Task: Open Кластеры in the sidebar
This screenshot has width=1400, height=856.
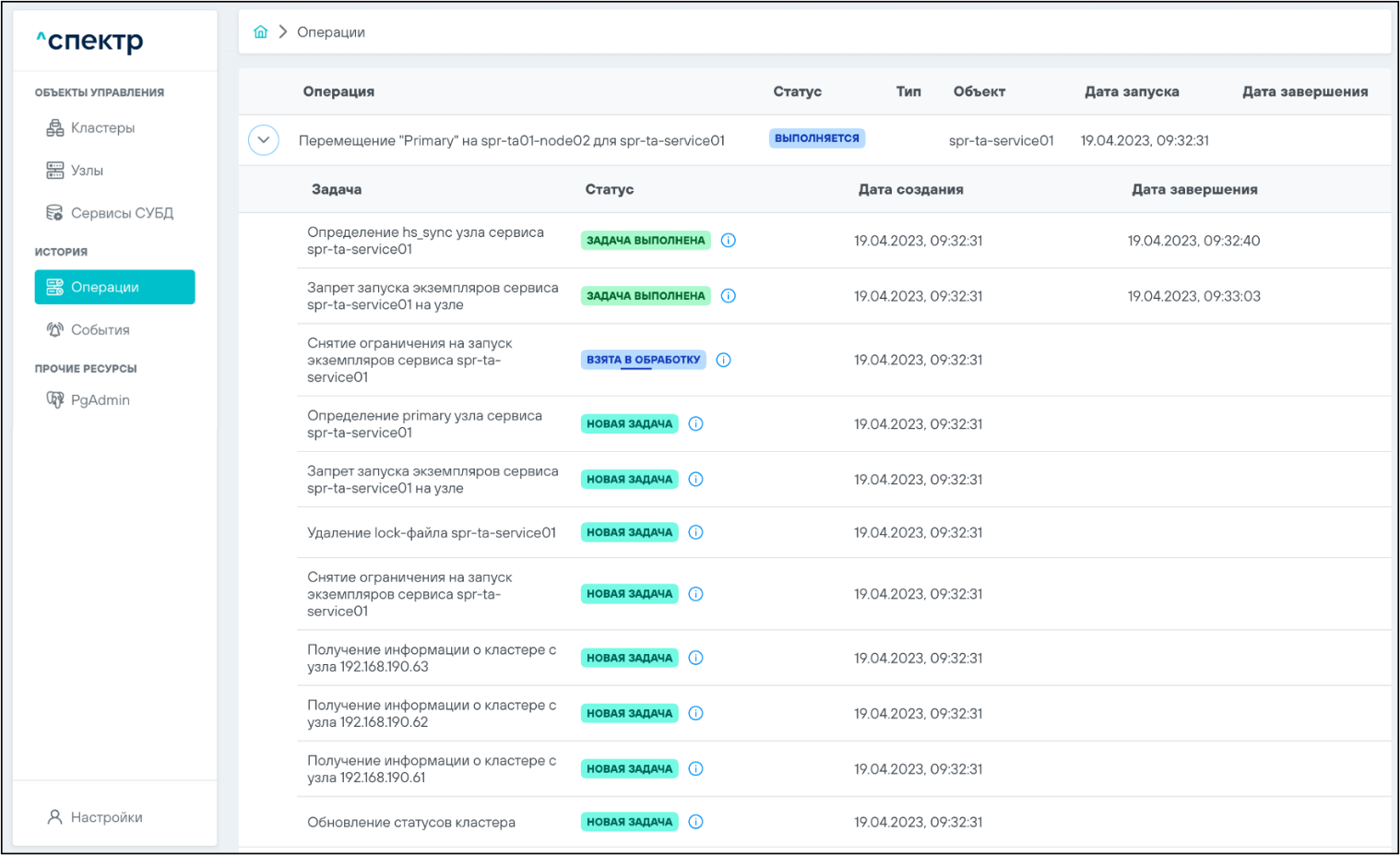Action: [x=102, y=128]
